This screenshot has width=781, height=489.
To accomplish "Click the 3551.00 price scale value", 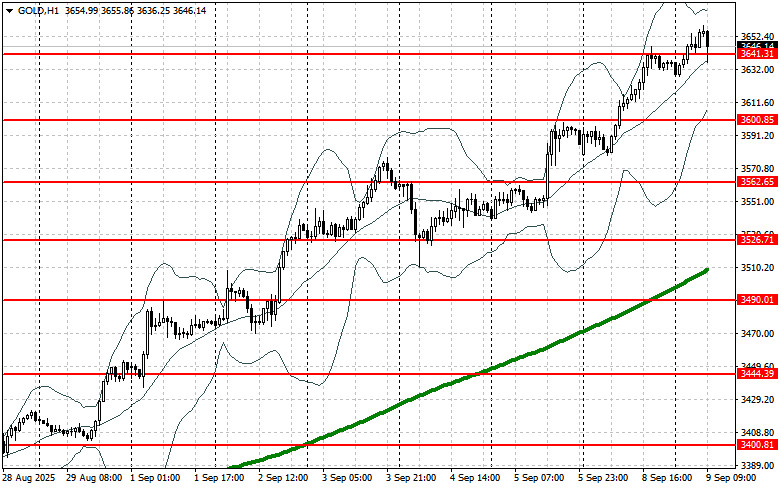I will [758, 202].
